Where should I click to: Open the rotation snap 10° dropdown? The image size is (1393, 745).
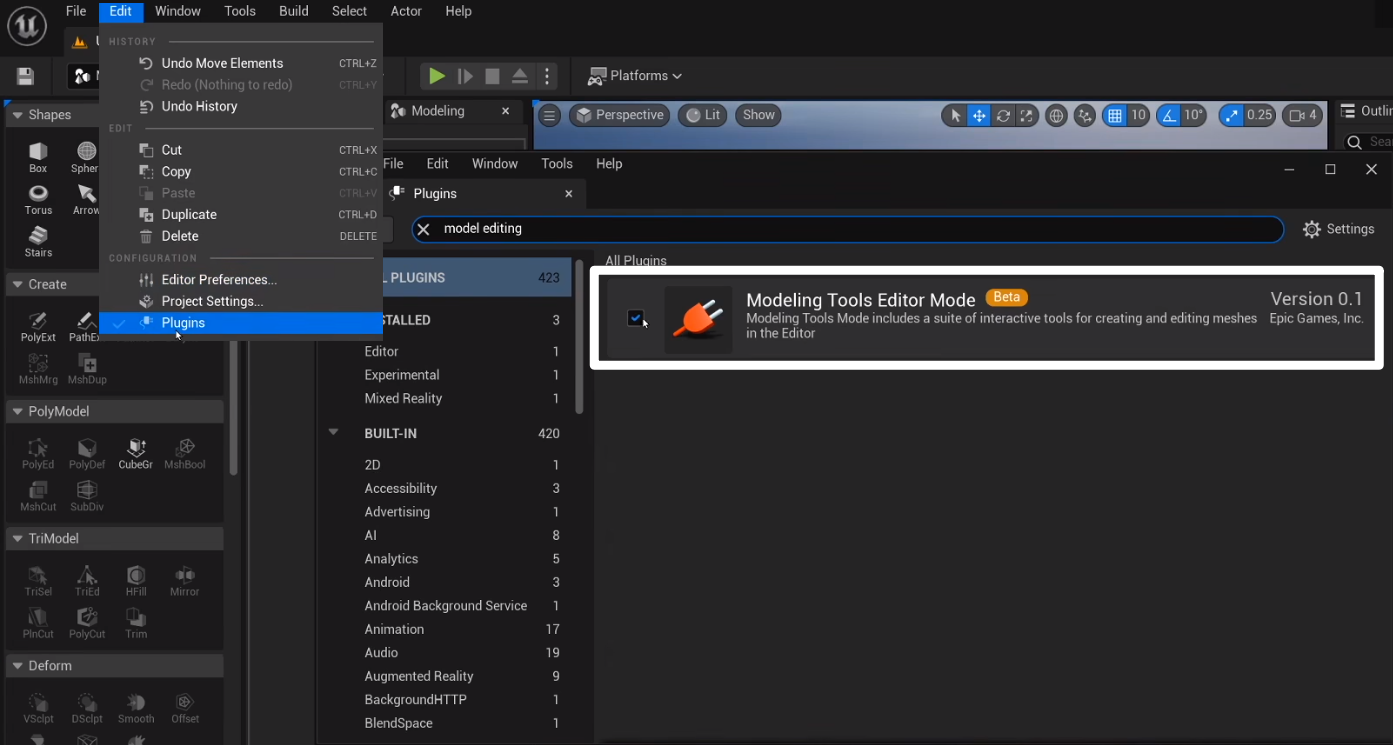coord(1194,116)
